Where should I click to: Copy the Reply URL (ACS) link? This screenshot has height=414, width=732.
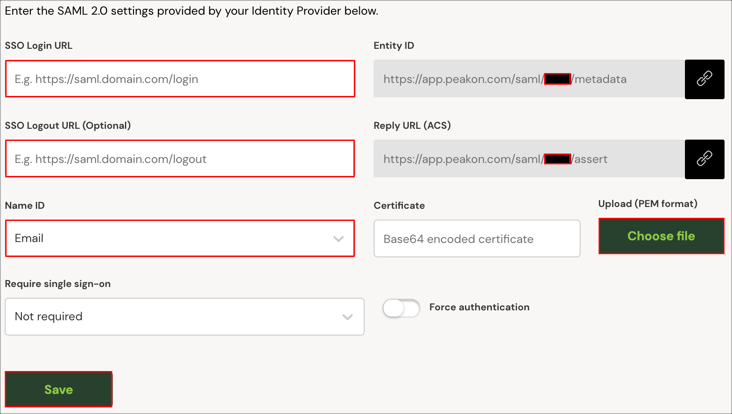(x=704, y=159)
